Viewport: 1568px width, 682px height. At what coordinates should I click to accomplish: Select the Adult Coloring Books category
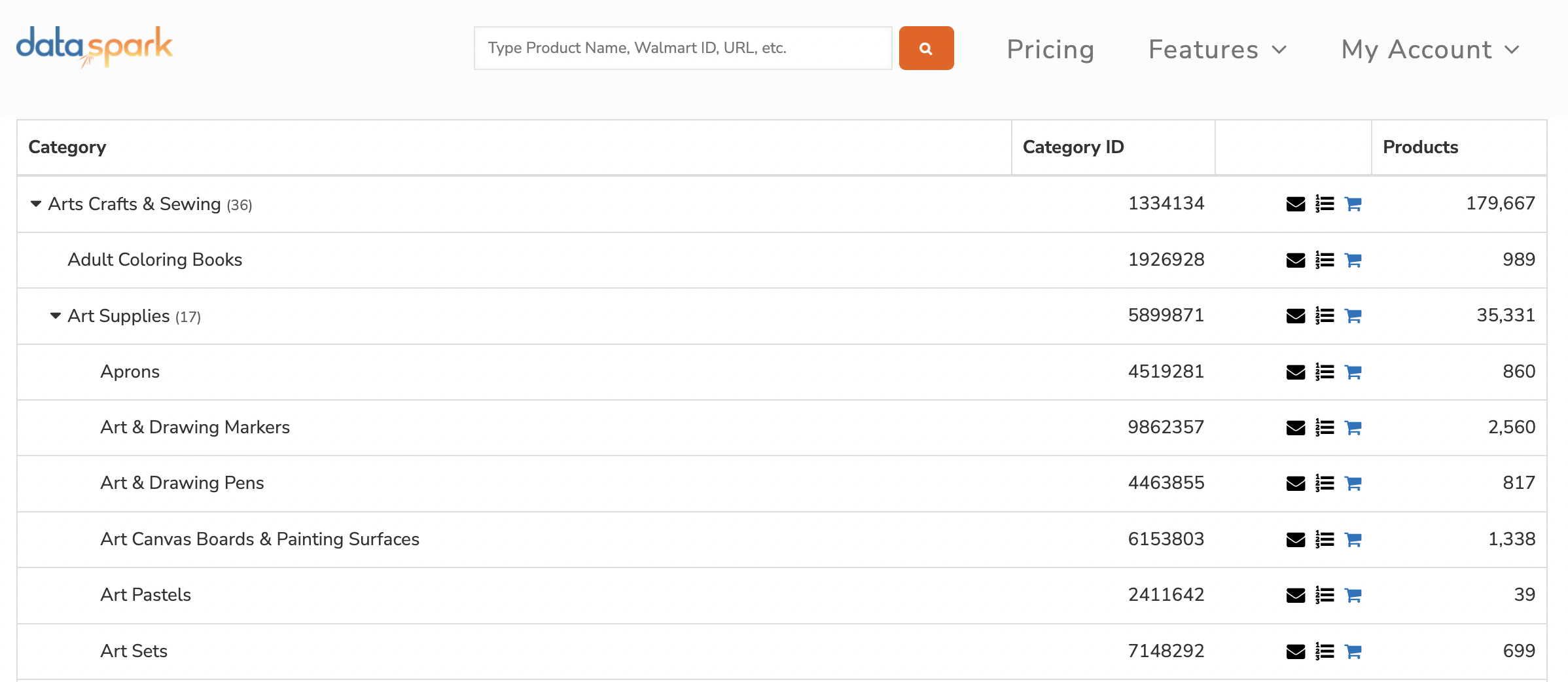(155, 260)
